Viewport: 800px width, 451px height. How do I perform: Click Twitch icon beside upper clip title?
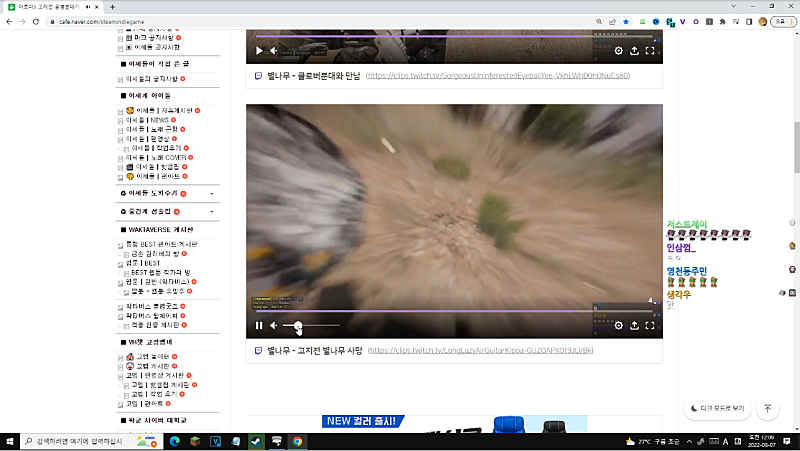tap(258, 76)
